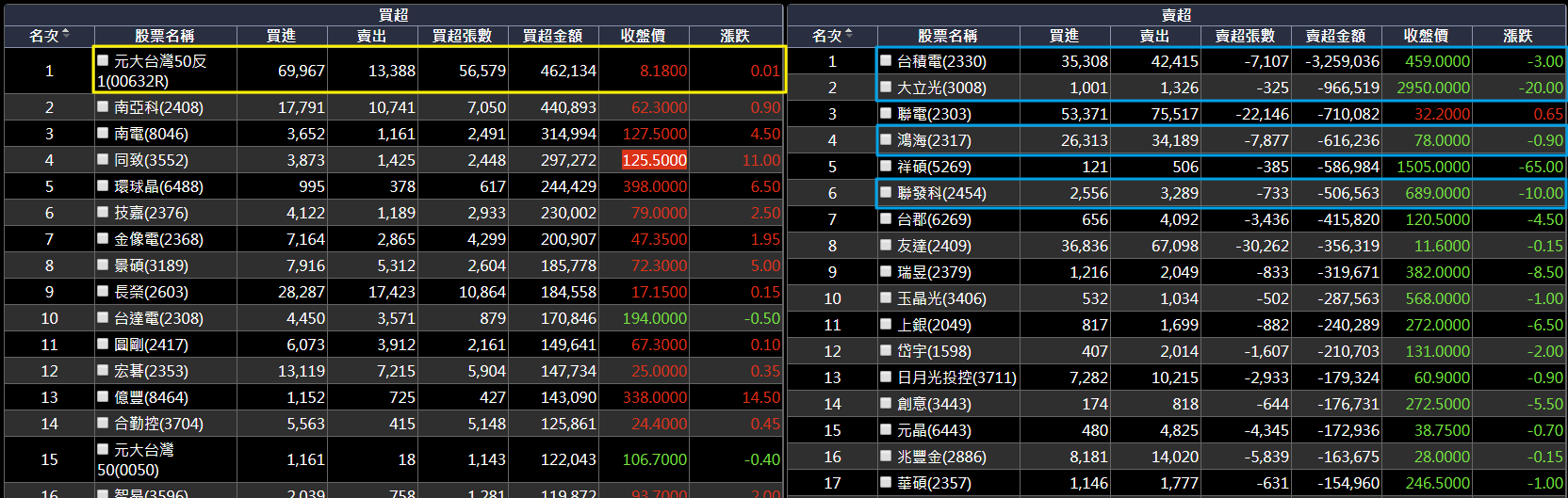The width and height of the screenshot is (1568, 498).
Task: Tick checkbox next to 金像電(2368)
Action: click(103, 238)
